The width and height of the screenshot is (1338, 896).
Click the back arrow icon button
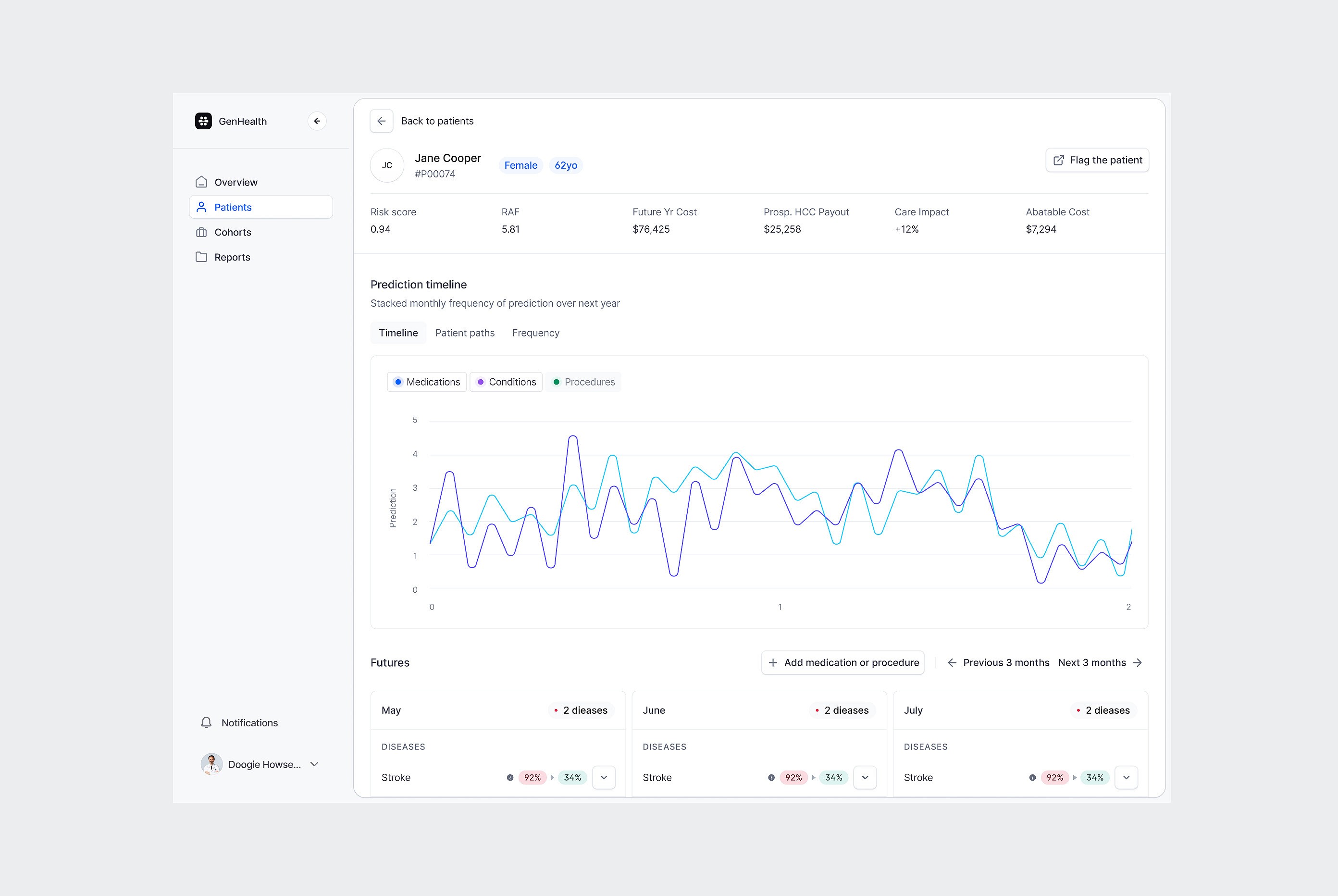[382, 121]
